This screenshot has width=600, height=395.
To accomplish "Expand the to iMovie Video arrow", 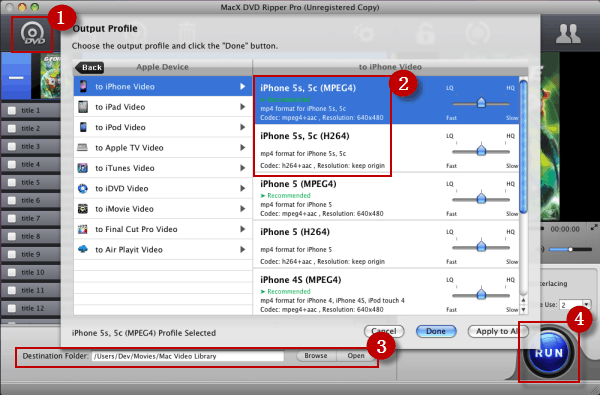I will (242, 209).
